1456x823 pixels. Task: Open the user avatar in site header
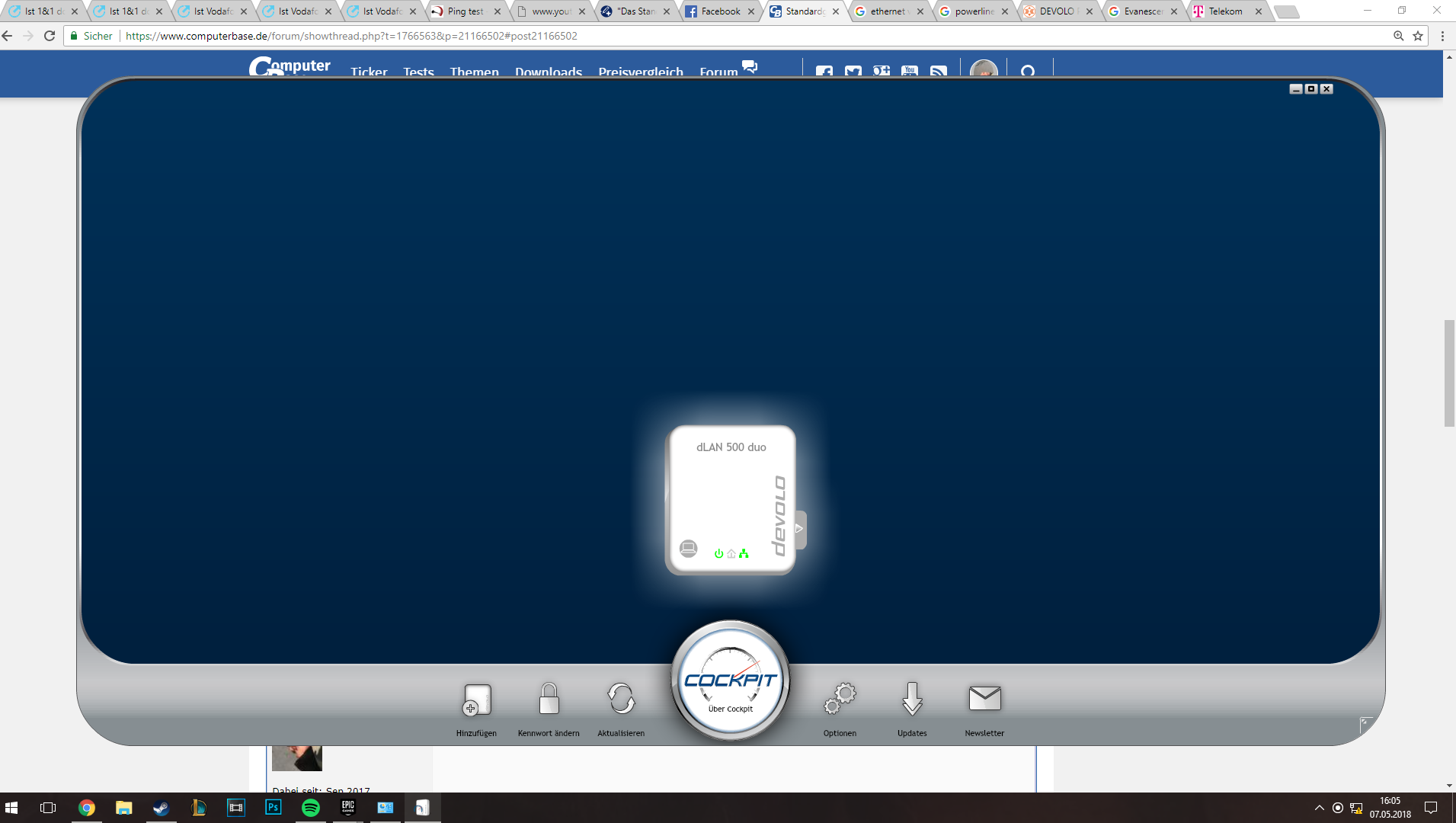pos(984,70)
